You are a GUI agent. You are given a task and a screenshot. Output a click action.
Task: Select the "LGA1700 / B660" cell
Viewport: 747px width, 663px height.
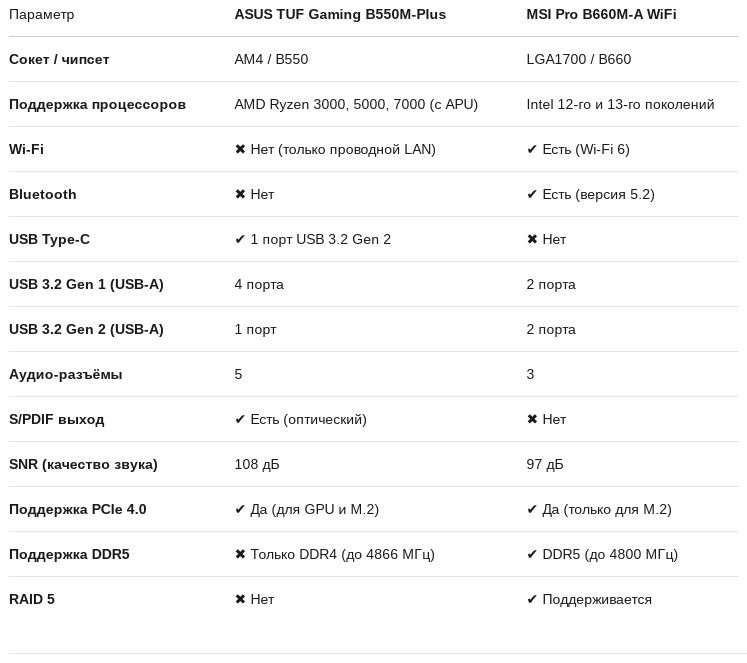tap(578, 59)
